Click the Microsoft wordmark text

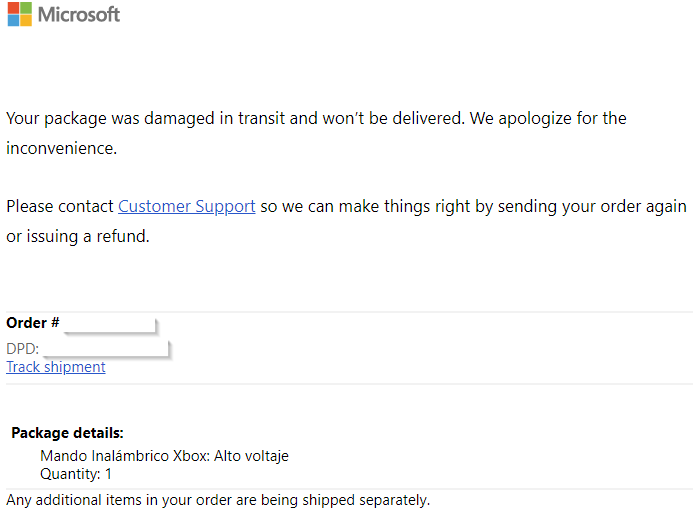point(79,15)
